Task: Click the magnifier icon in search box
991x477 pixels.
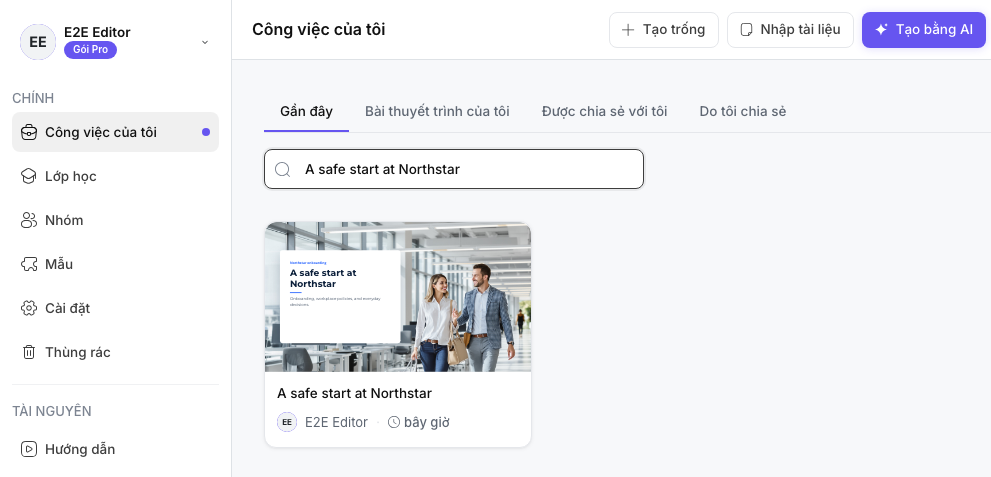Action: click(x=283, y=169)
